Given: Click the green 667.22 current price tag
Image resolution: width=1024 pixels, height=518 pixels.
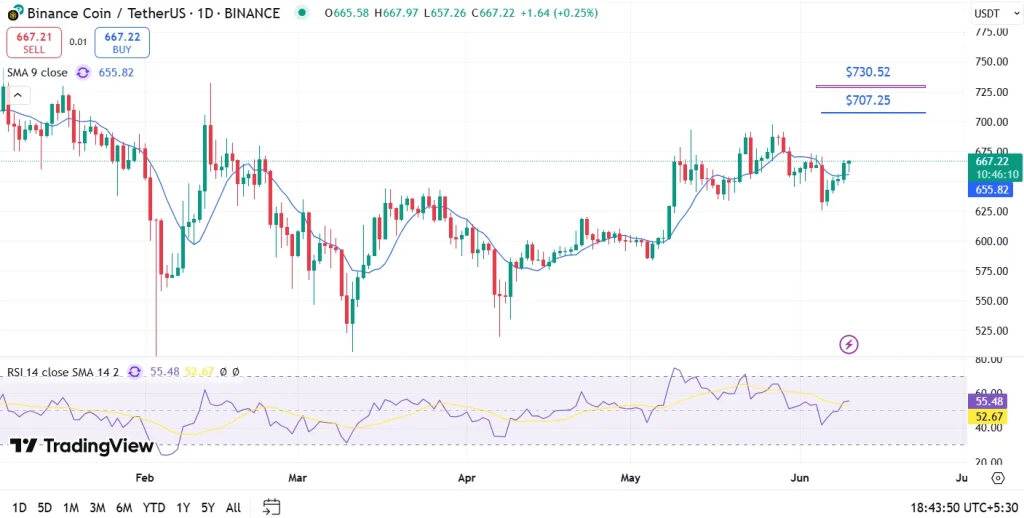Looking at the screenshot, I should [x=994, y=167].
